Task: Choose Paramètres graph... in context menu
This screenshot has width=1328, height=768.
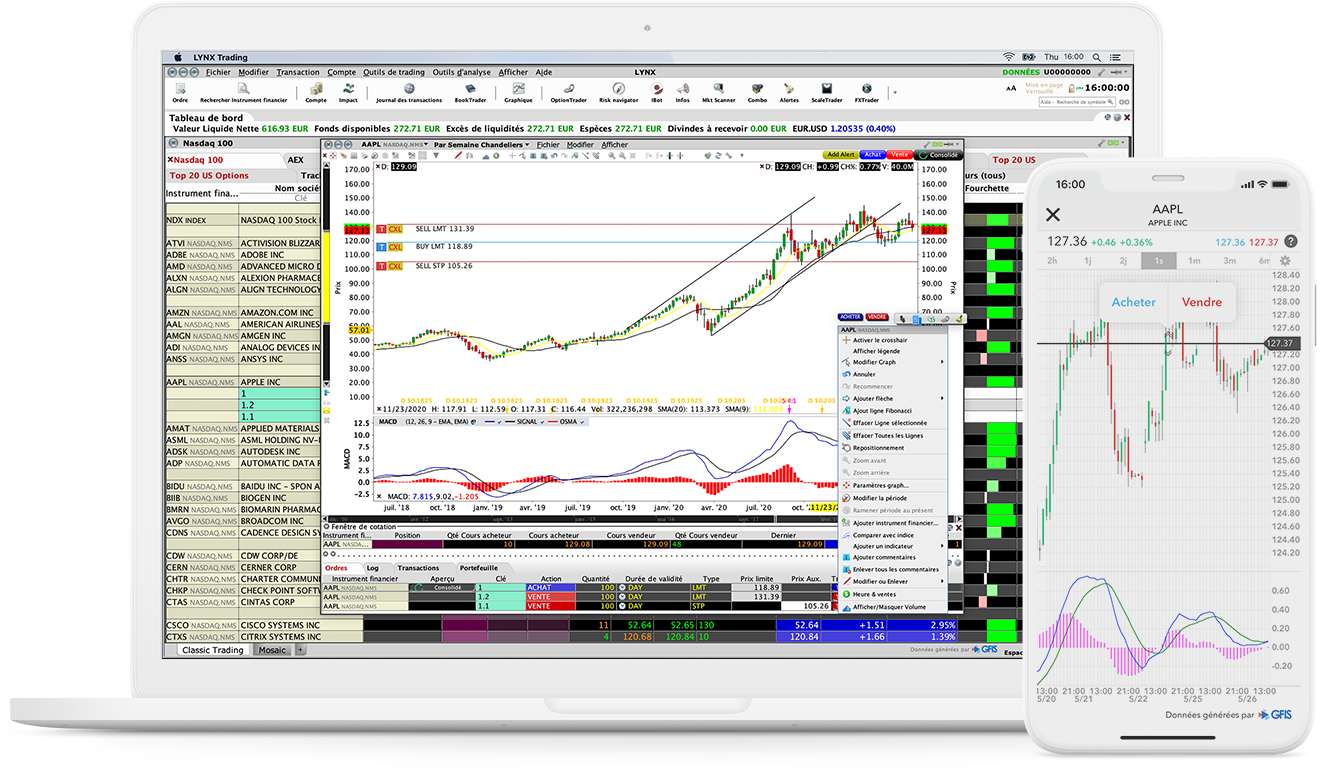Action: click(x=895, y=485)
